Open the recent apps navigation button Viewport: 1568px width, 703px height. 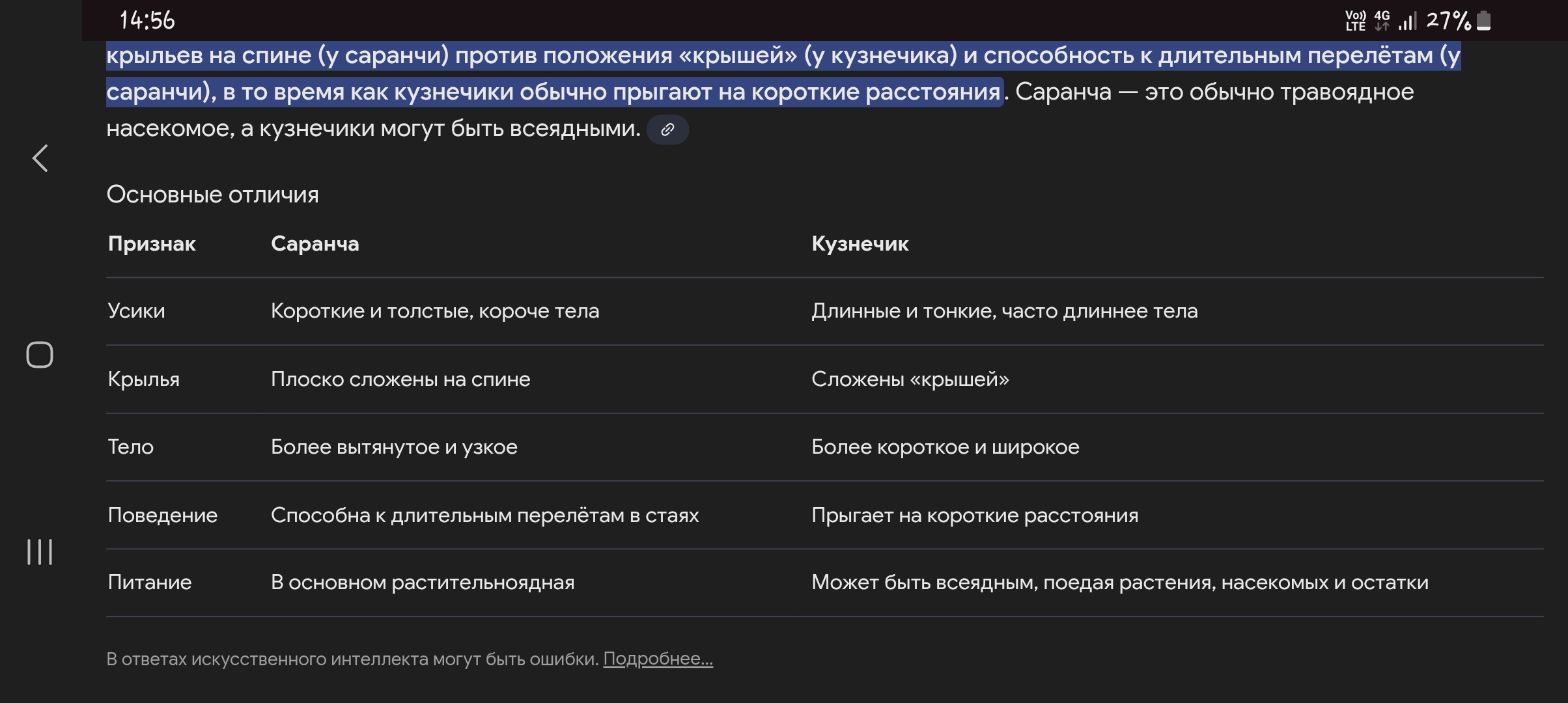coord(40,552)
